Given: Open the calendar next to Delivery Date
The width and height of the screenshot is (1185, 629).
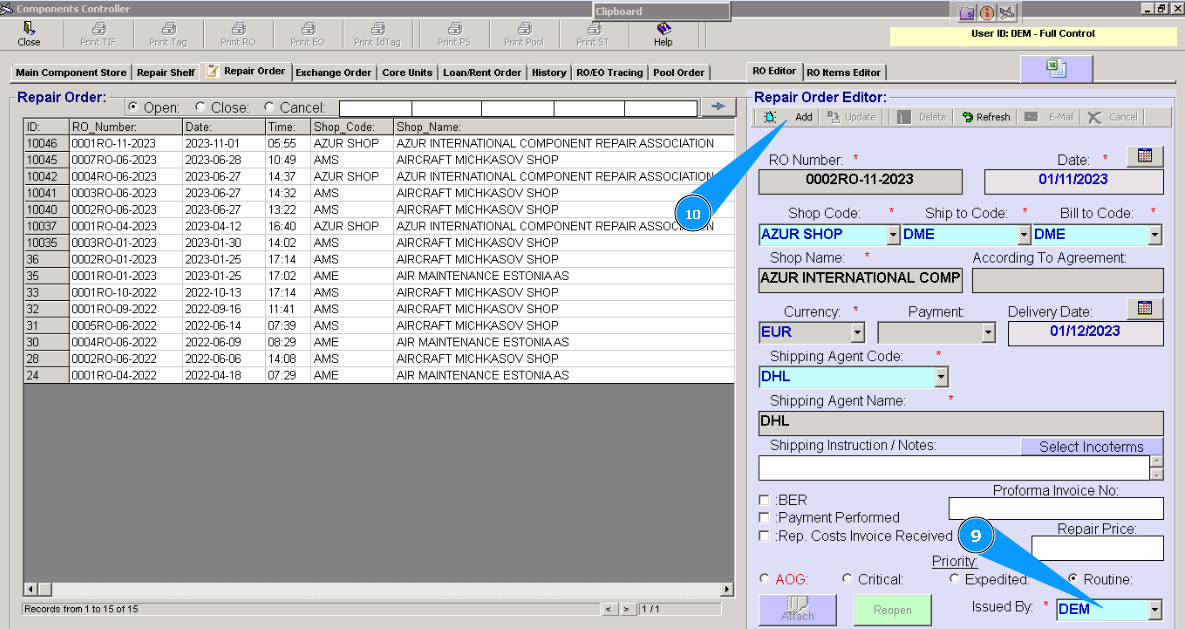Looking at the screenshot, I should 1145,308.
